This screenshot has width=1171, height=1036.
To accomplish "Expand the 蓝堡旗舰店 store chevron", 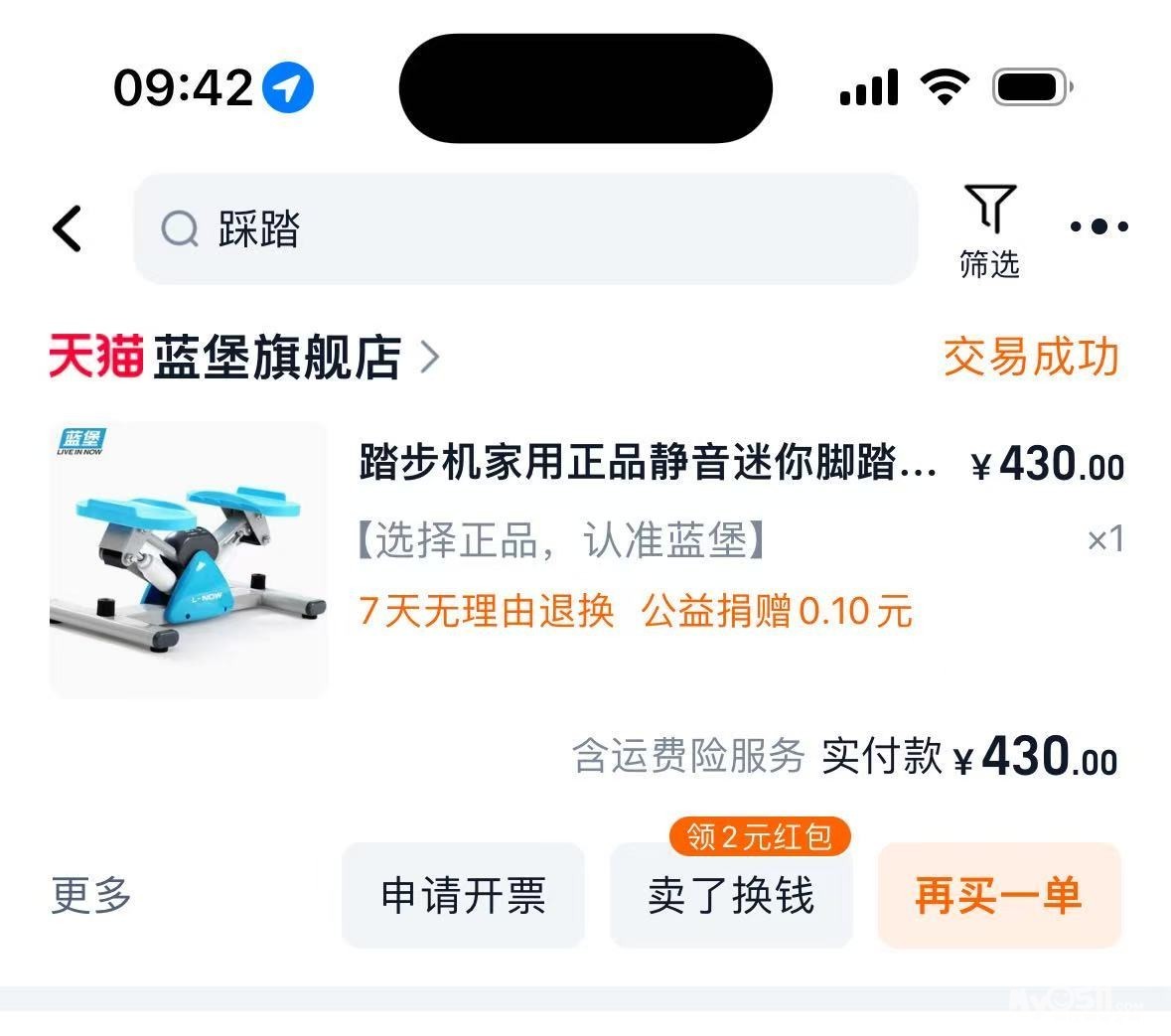I will [429, 357].
